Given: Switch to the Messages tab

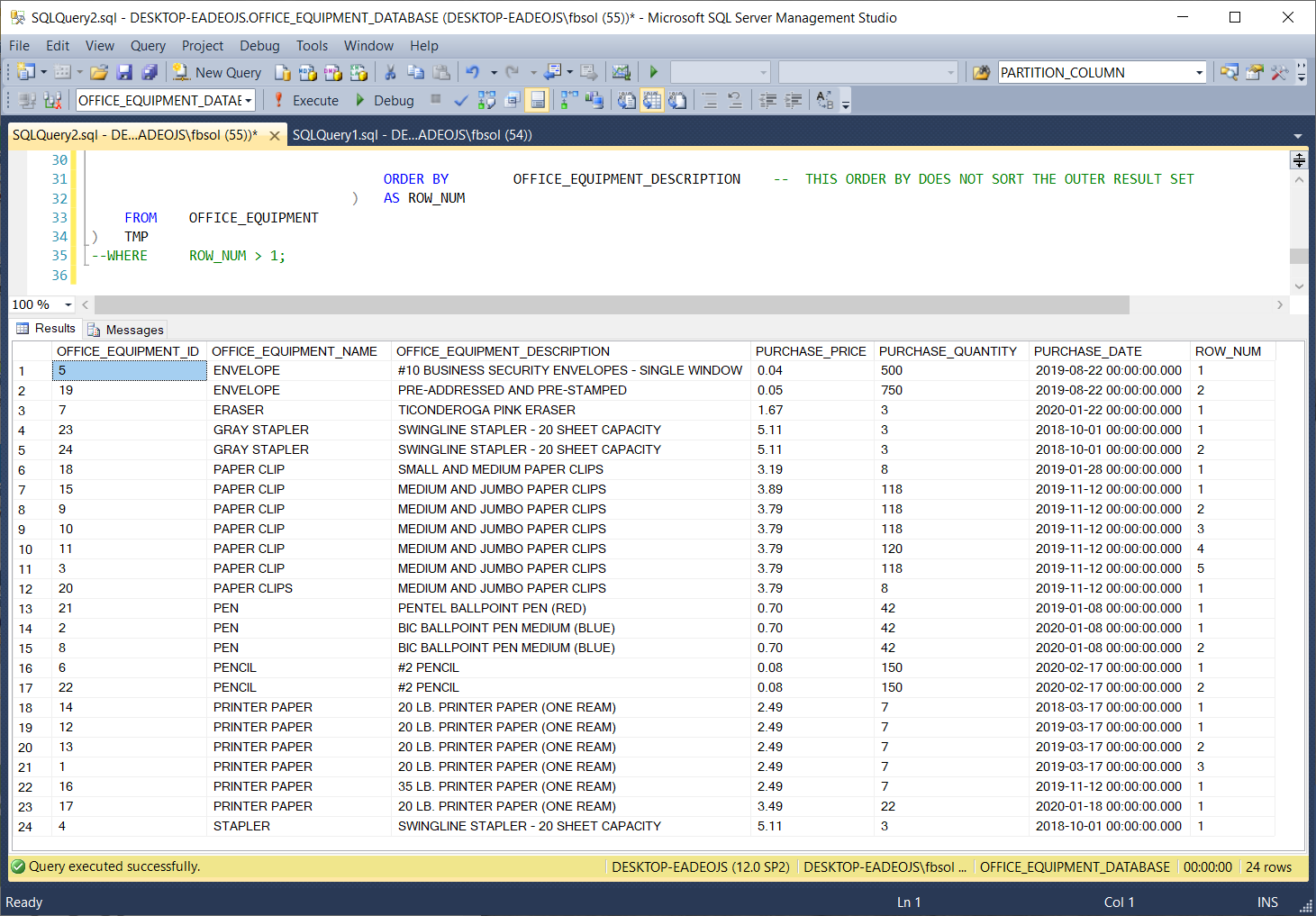Looking at the screenshot, I should pos(126,330).
